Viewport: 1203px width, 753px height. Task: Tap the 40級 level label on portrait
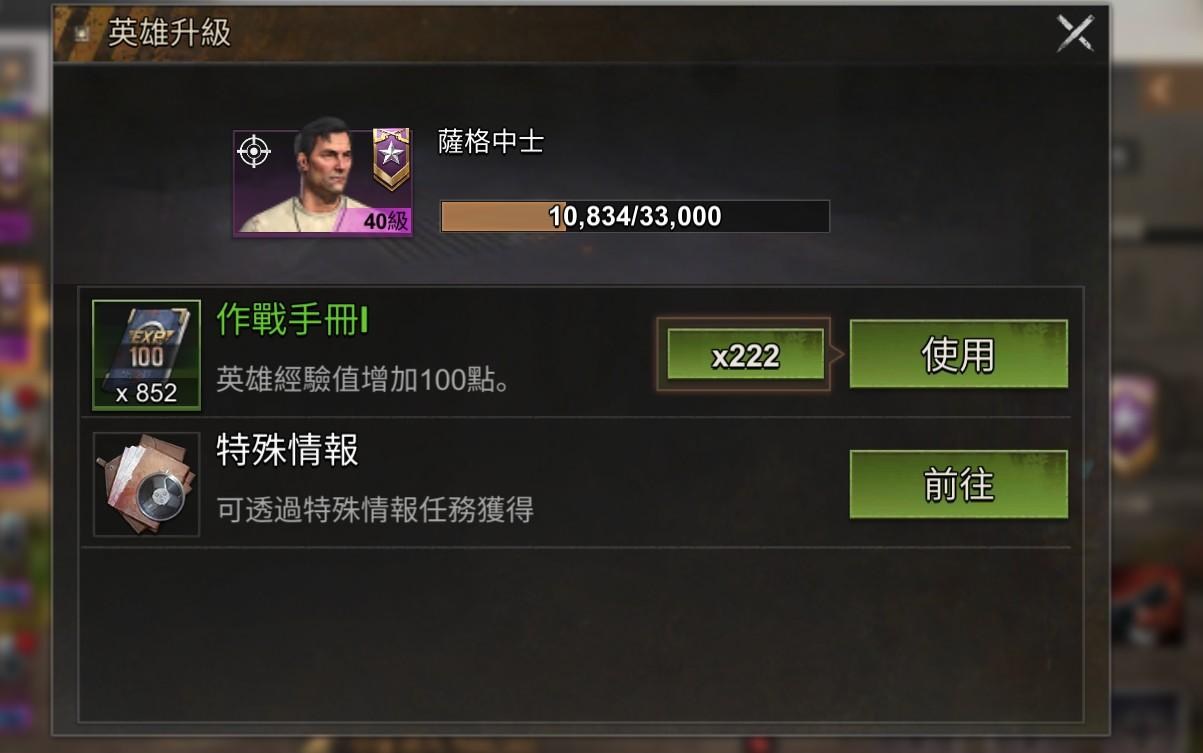pos(386,222)
